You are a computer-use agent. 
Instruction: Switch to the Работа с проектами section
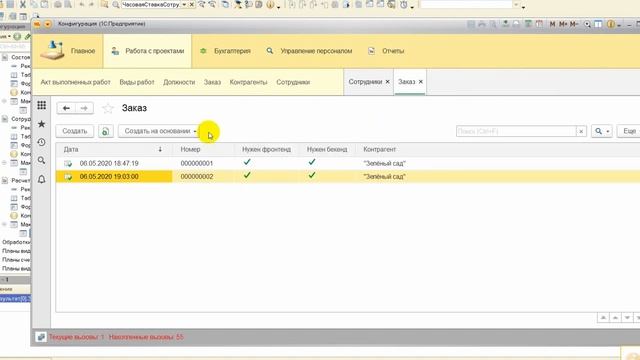click(147, 51)
